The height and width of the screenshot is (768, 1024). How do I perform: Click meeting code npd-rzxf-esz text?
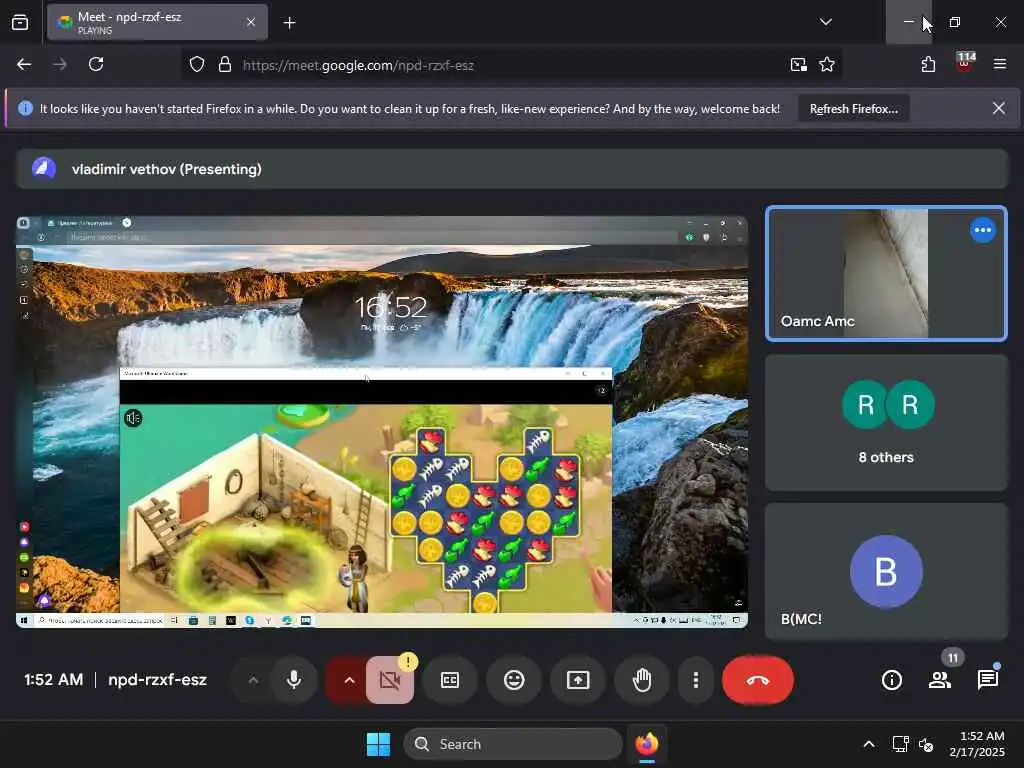coord(157,680)
